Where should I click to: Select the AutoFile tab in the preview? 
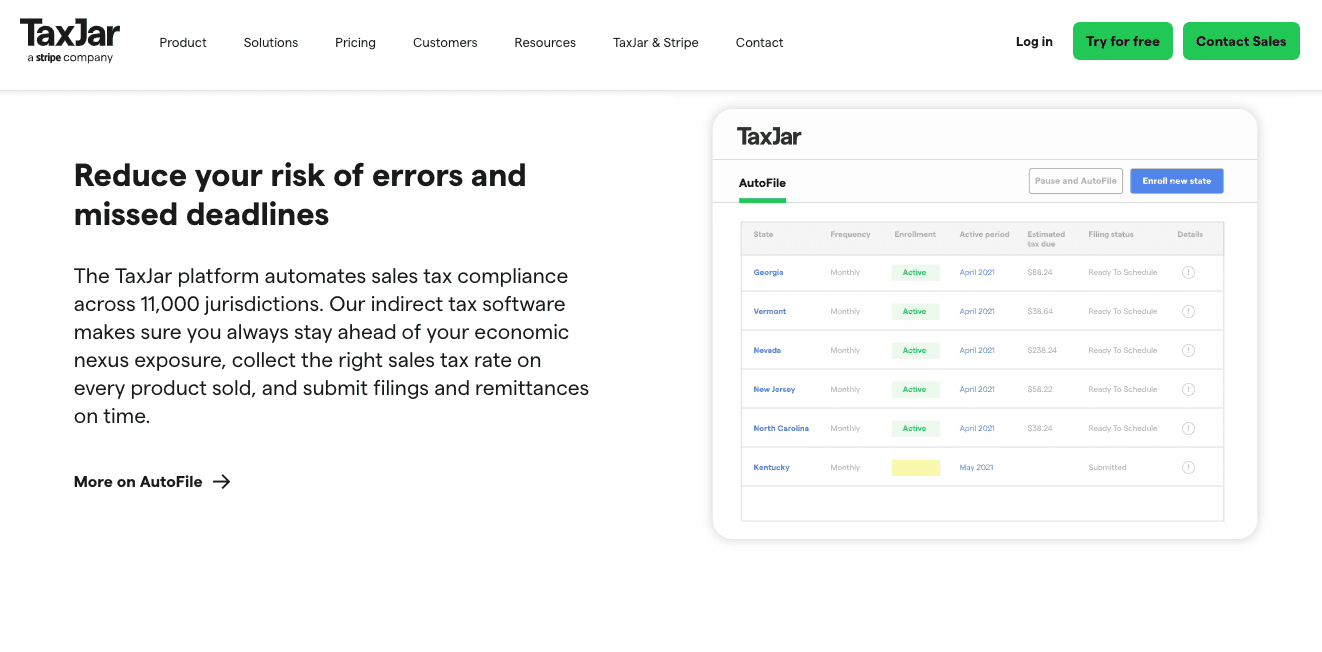coord(762,183)
